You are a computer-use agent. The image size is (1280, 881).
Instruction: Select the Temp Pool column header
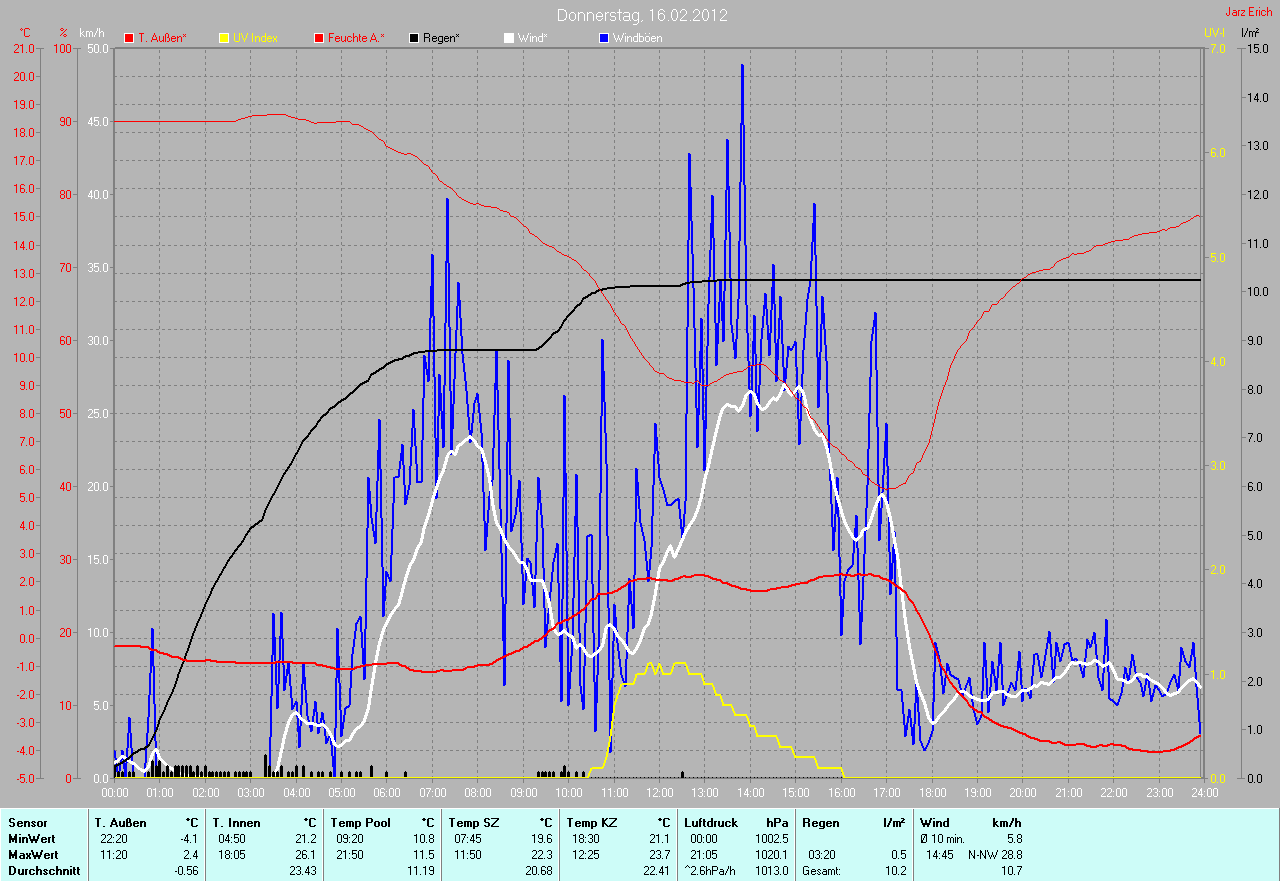click(x=360, y=822)
